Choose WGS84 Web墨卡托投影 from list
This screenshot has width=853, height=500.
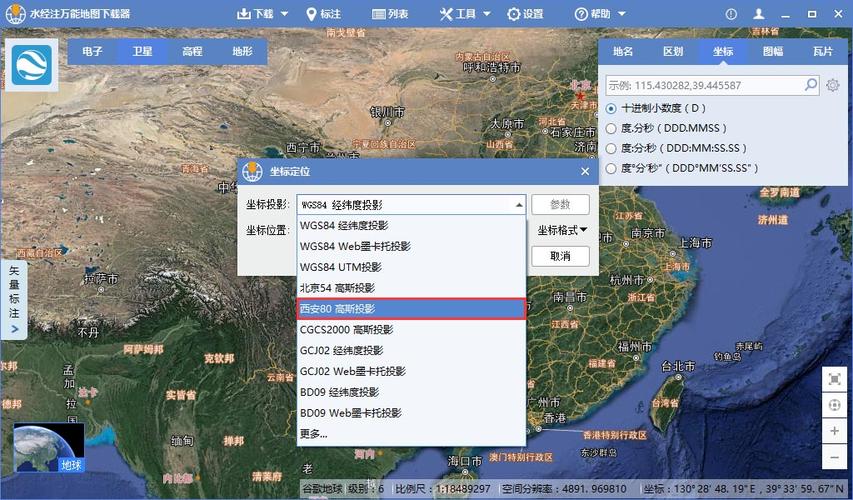click(x=411, y=246)
